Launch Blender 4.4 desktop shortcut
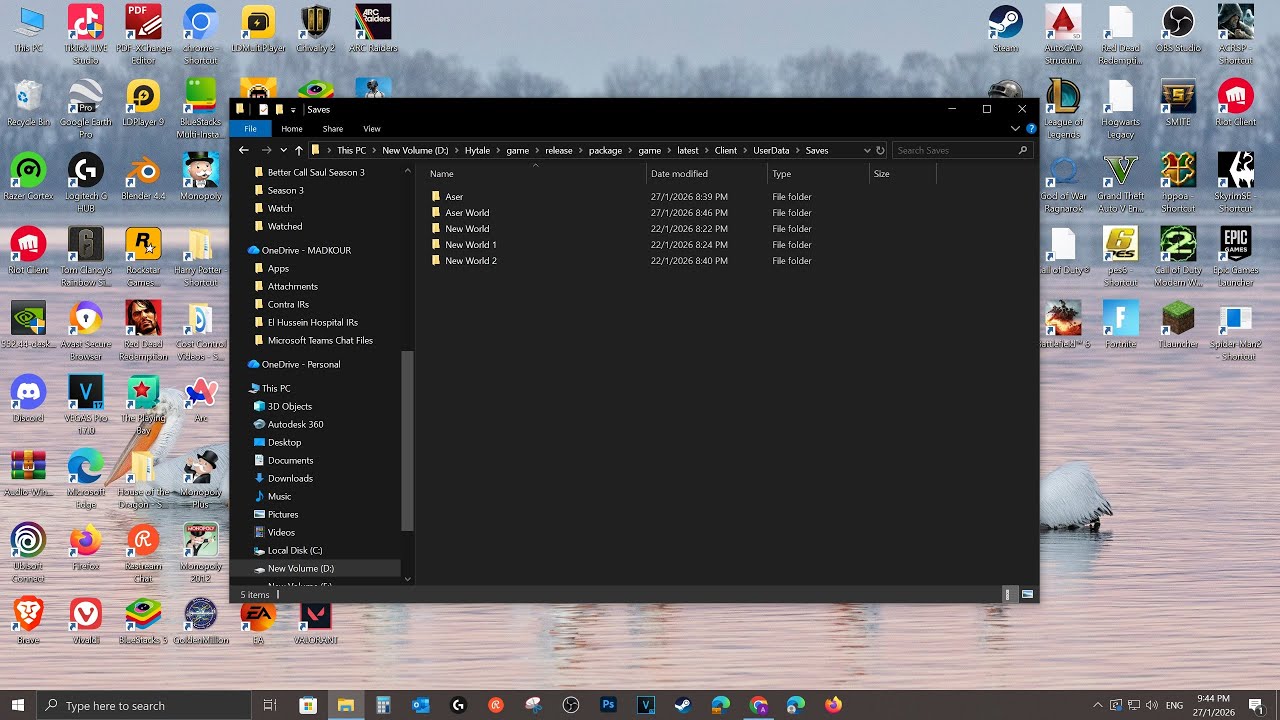This screenshot has height=720, width=1280. (143, 176)
